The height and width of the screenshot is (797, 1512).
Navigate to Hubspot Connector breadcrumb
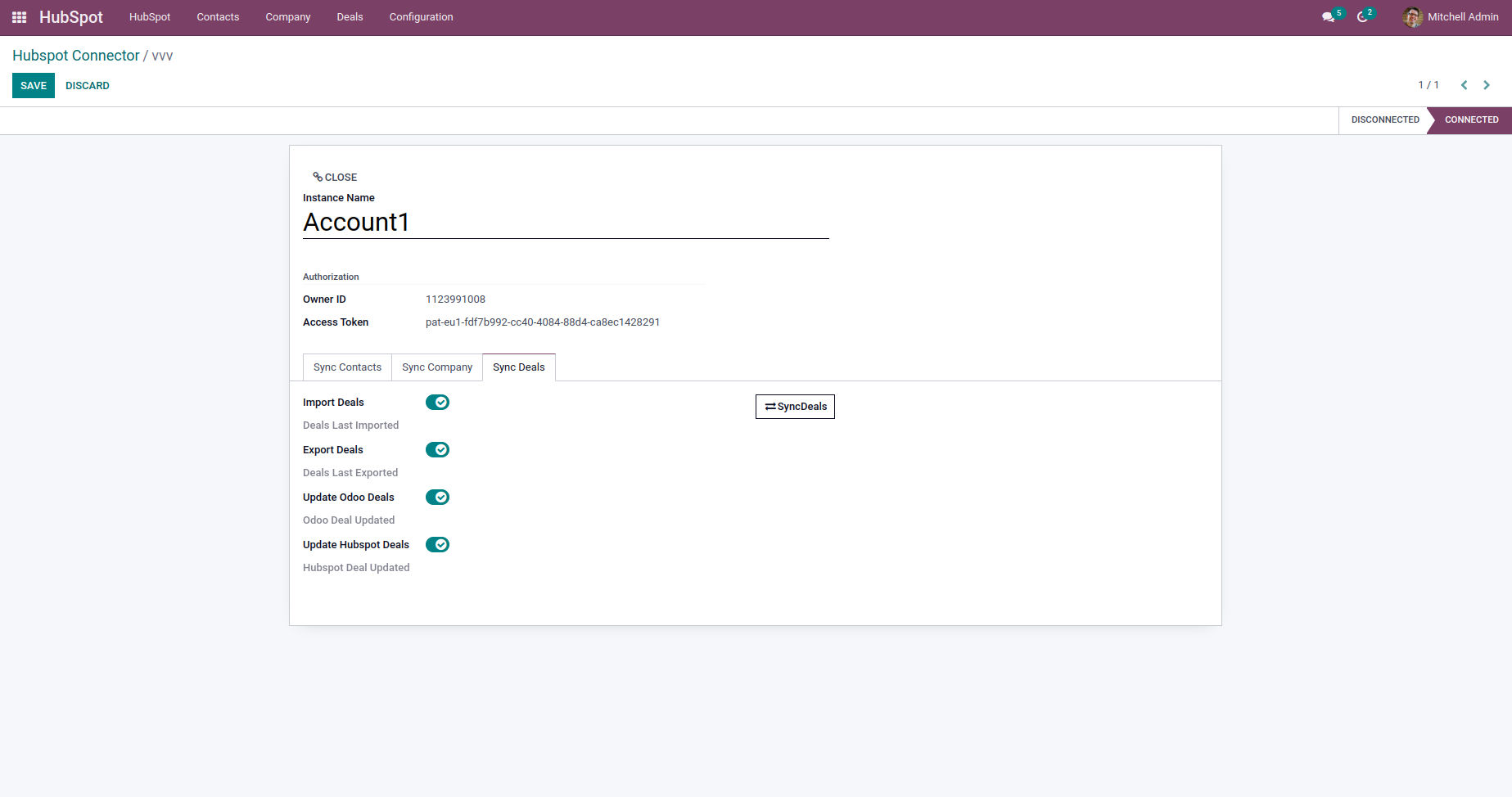coord(76,56)
